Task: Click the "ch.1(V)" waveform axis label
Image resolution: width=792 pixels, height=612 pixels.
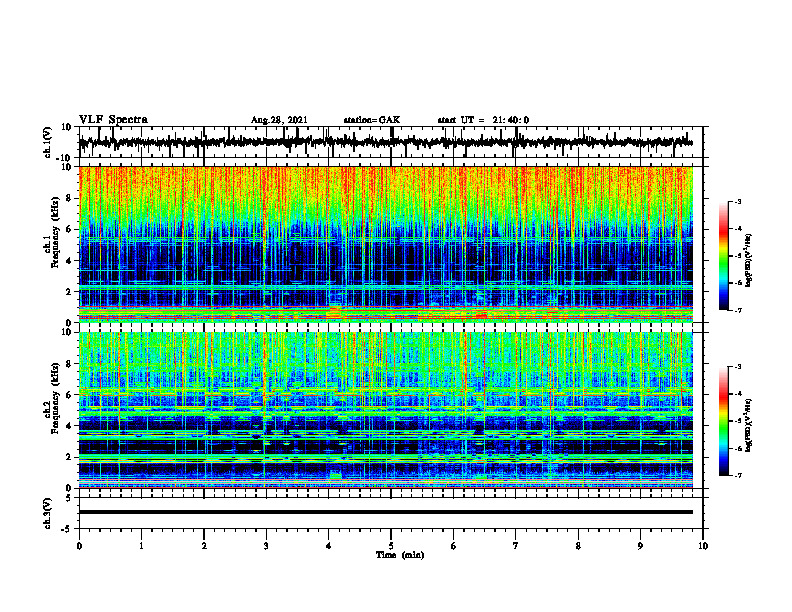Action: [47, 142]
